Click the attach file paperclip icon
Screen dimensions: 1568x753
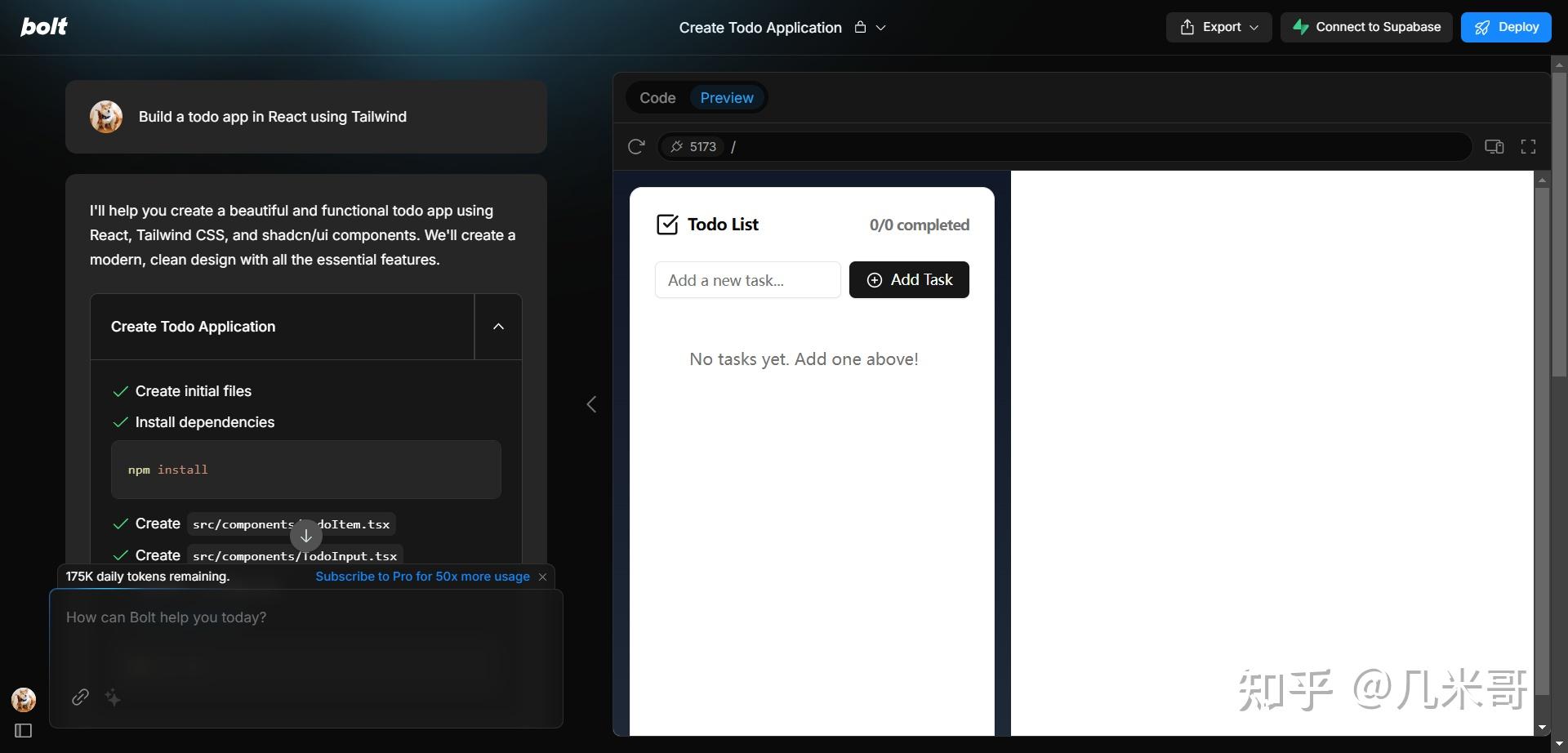tap(80, 697)
